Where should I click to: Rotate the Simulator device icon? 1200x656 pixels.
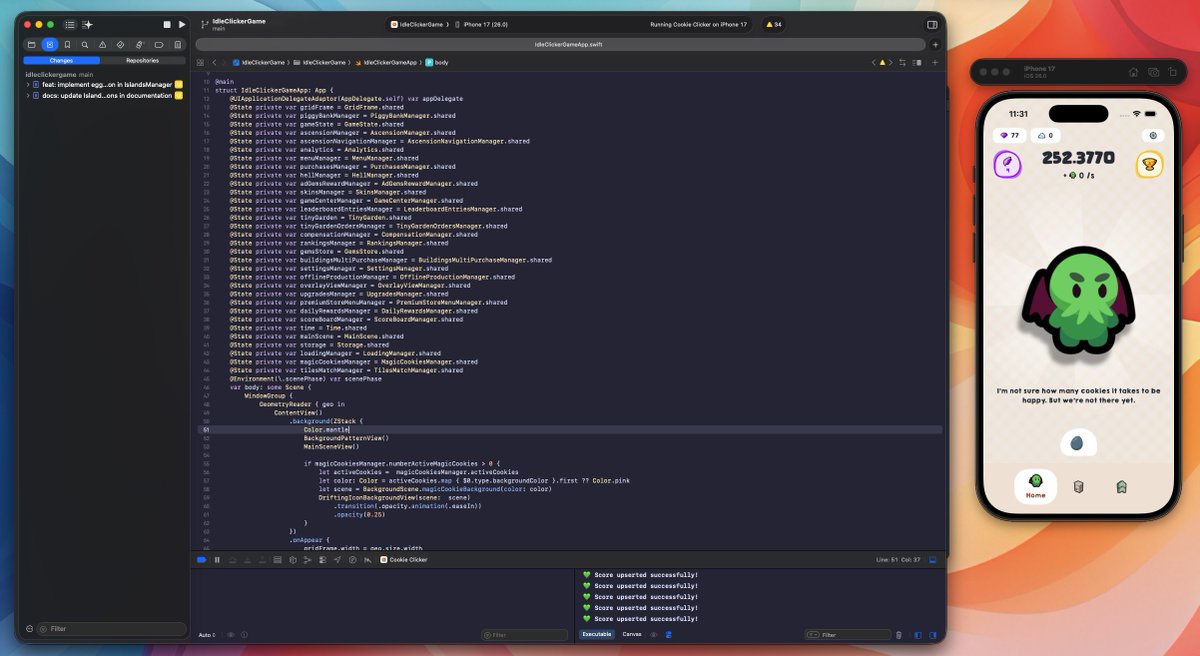coord(1173,73)
